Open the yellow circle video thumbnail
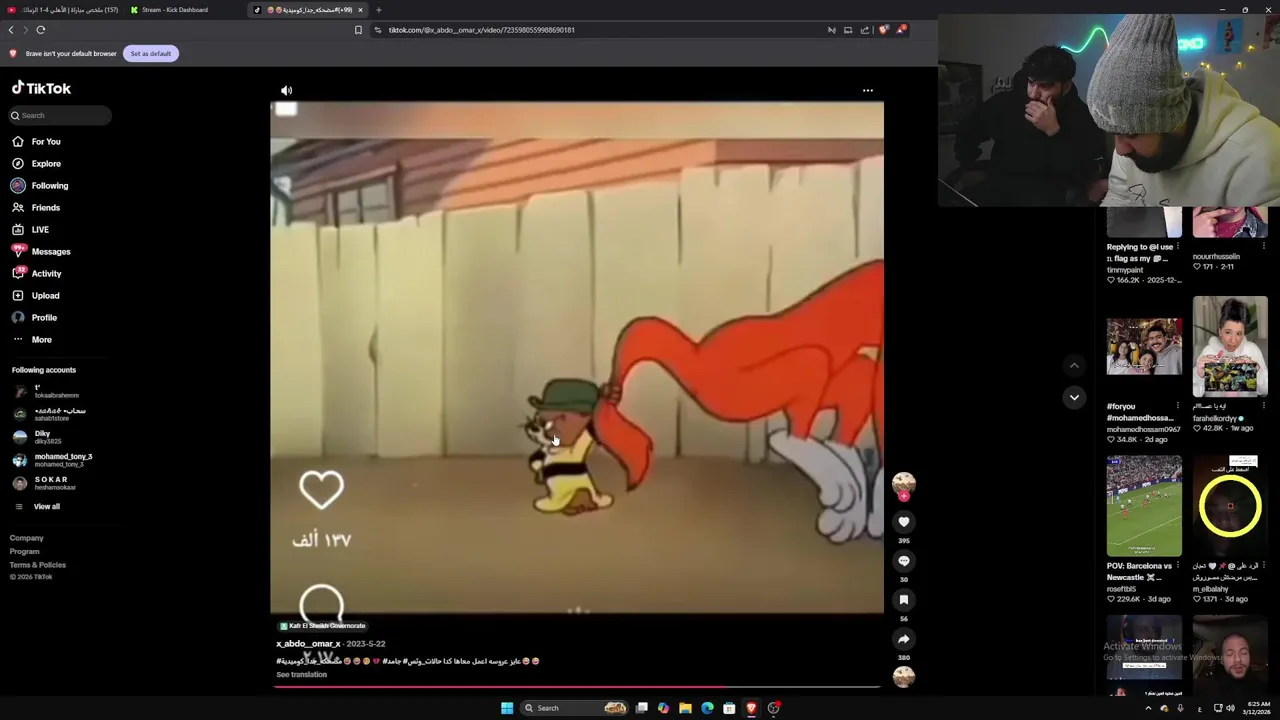The height and width of the screenshot is (720, 1280). pyautogui.click(x=1230, y=506)
